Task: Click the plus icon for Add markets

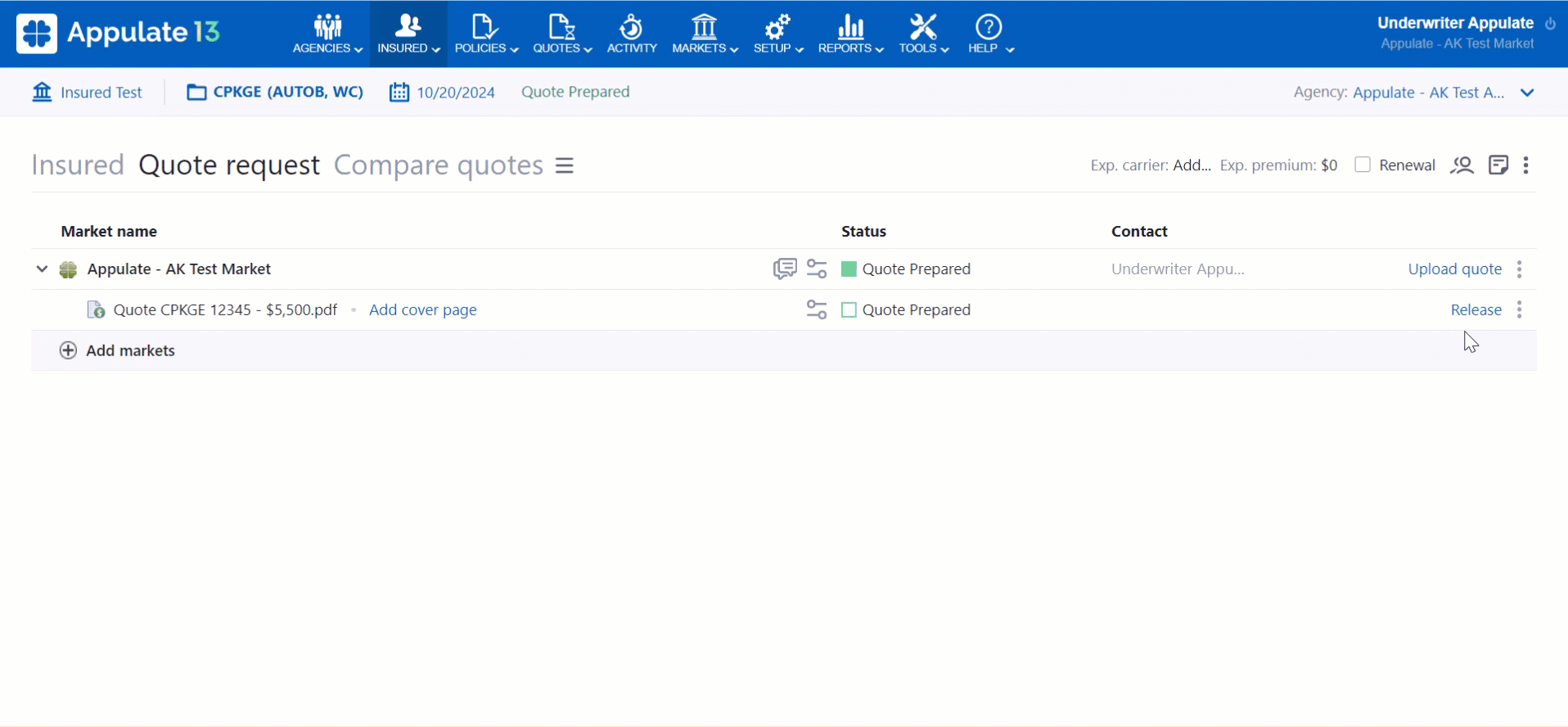Action: pyautogui.click(x=69, y=350)
